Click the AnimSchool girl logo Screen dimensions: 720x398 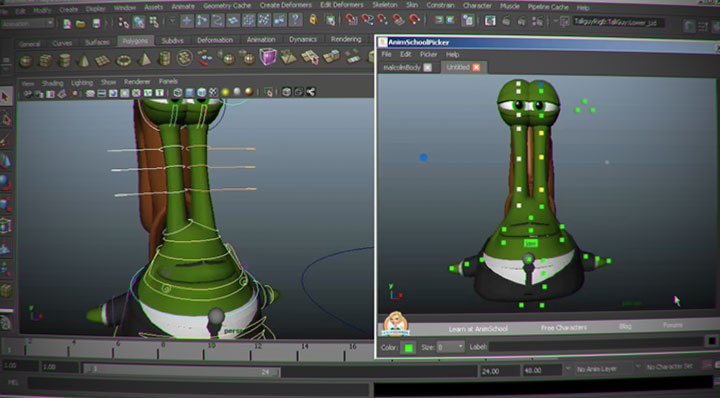395,324
